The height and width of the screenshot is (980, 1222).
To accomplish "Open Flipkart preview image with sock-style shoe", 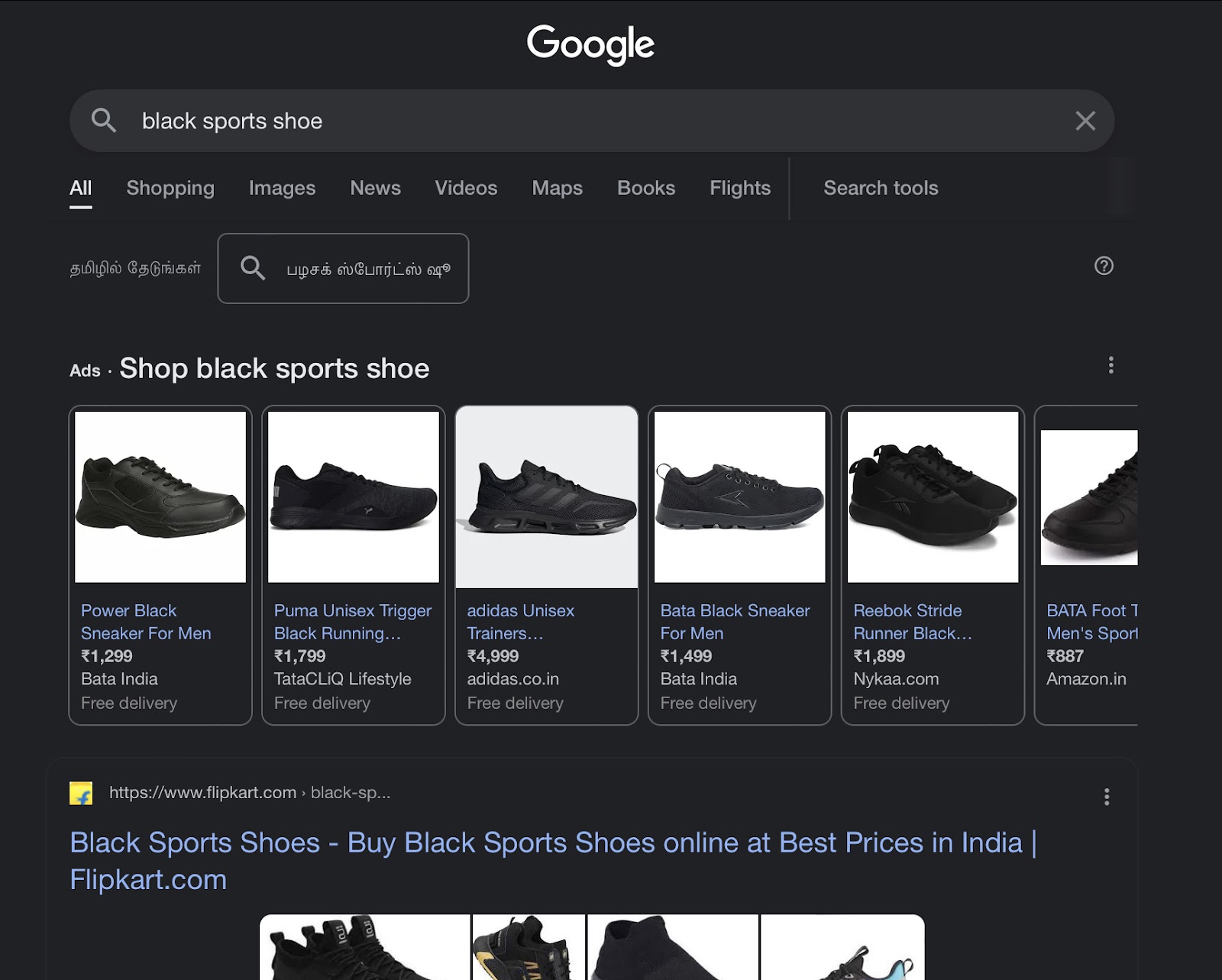I will pos(673,947).
